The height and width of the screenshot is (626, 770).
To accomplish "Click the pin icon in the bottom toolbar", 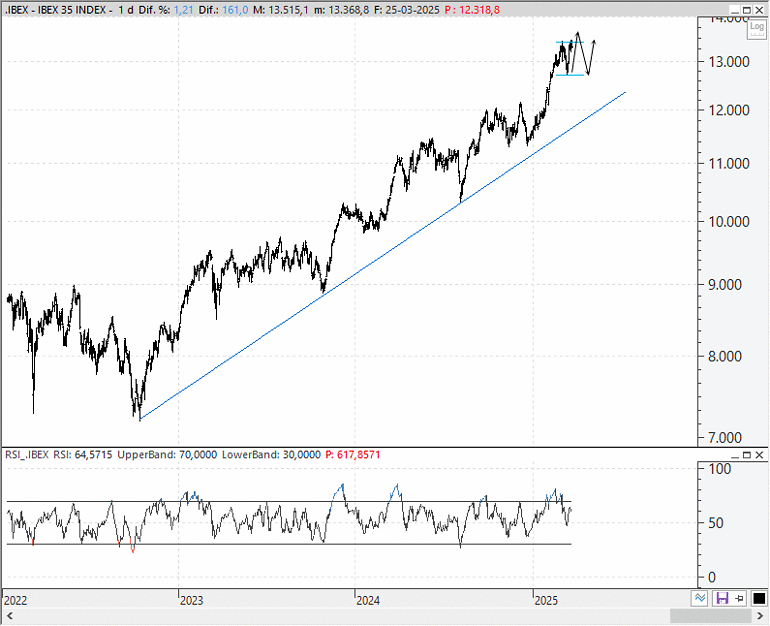I will 740,598.
